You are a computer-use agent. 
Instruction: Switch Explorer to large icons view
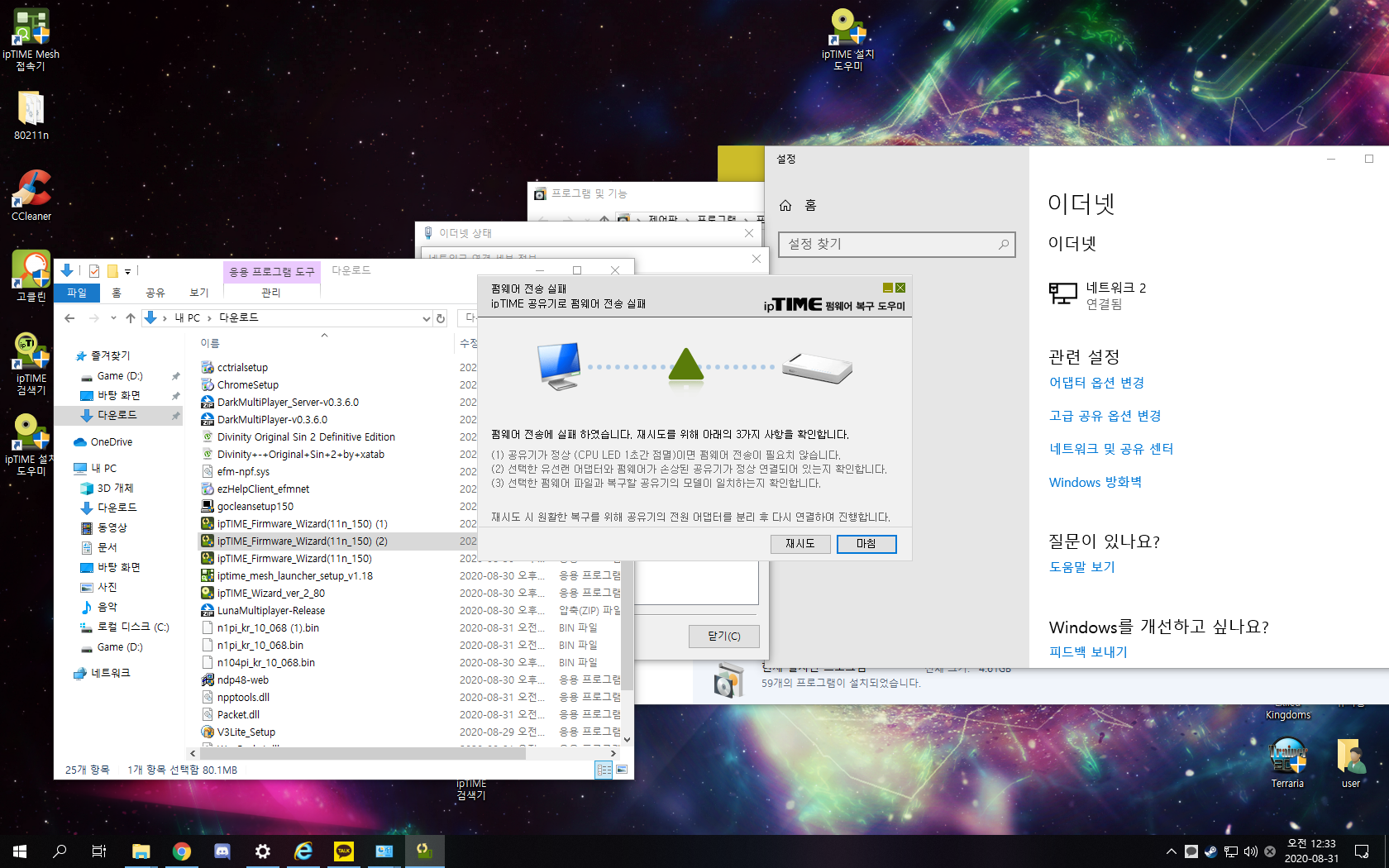(622, 770)
